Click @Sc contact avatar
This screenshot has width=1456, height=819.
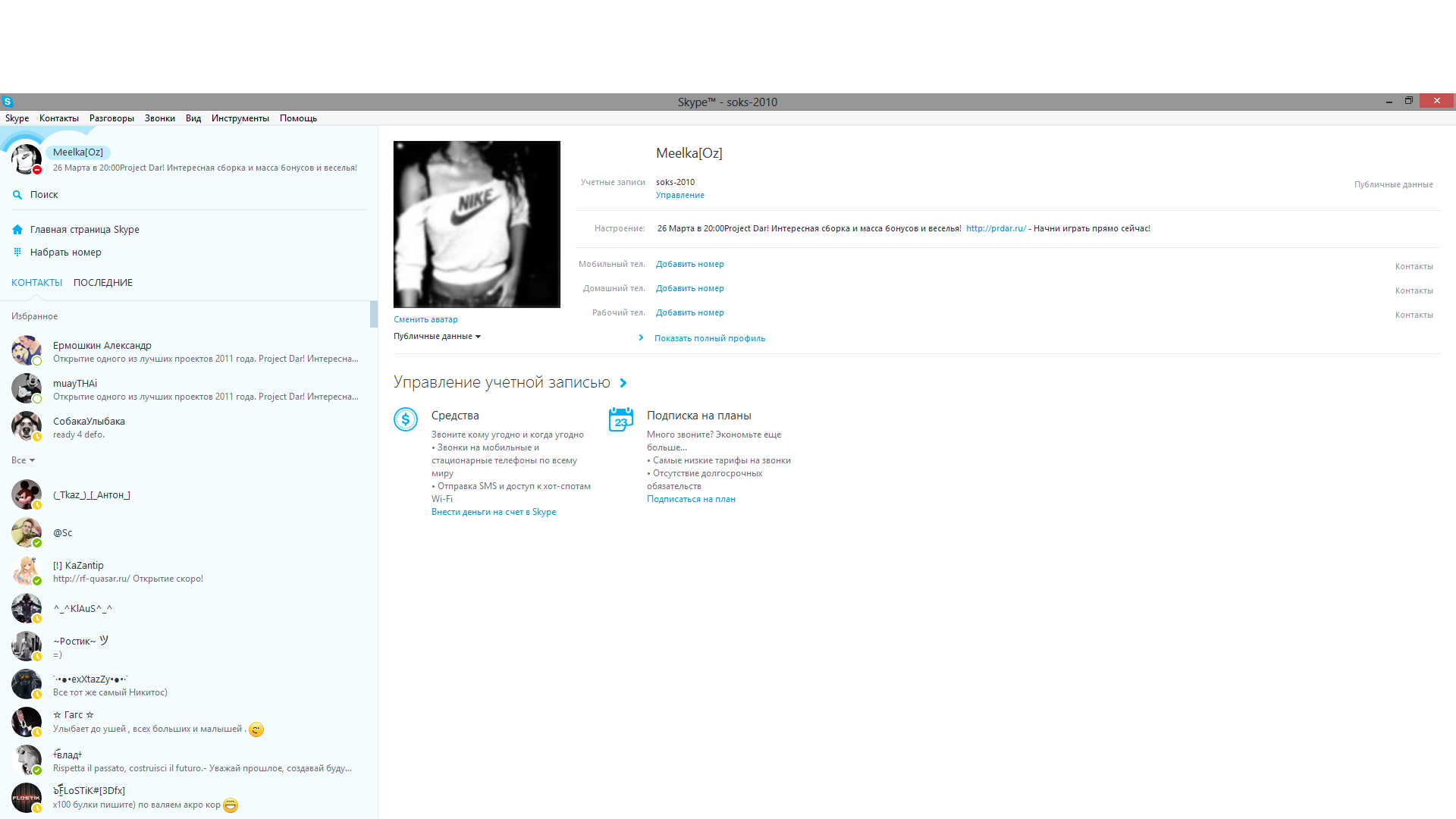[x=27, y=532]
